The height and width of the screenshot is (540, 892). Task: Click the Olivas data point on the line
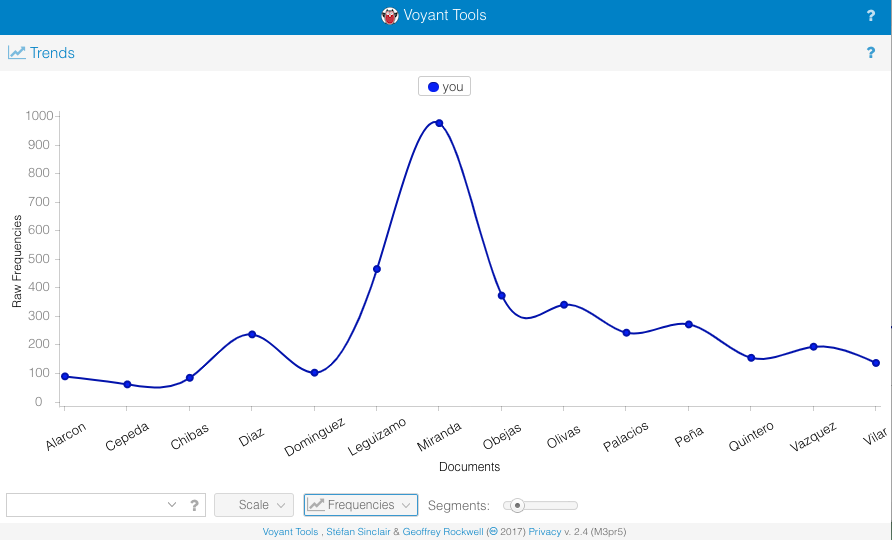pos(564,305)
